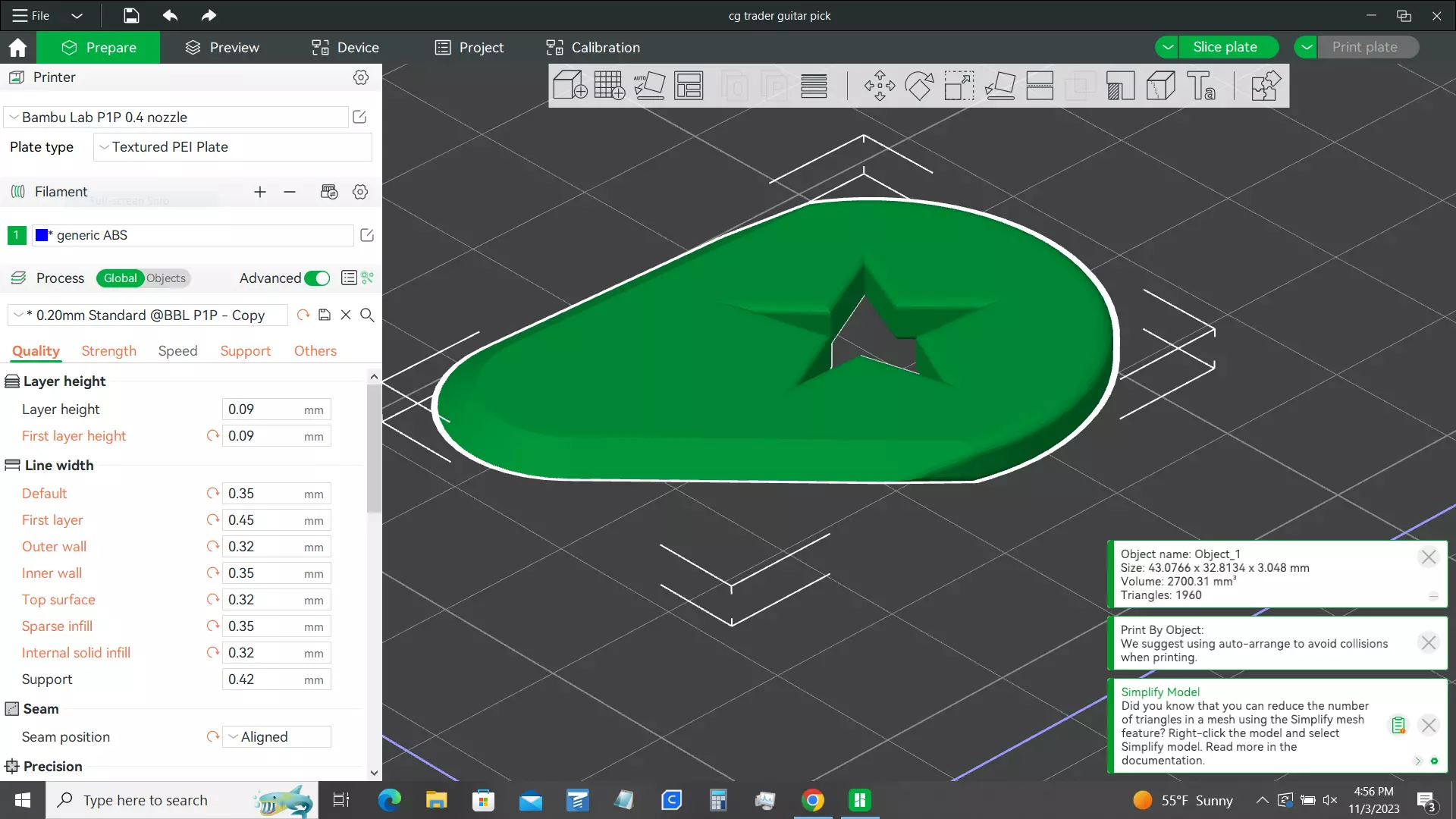The width and height of the screenshot is (1456, 819).
Task: Click the settings panel scrollbar
Action: pyautogui.click(x=374, y=447)
